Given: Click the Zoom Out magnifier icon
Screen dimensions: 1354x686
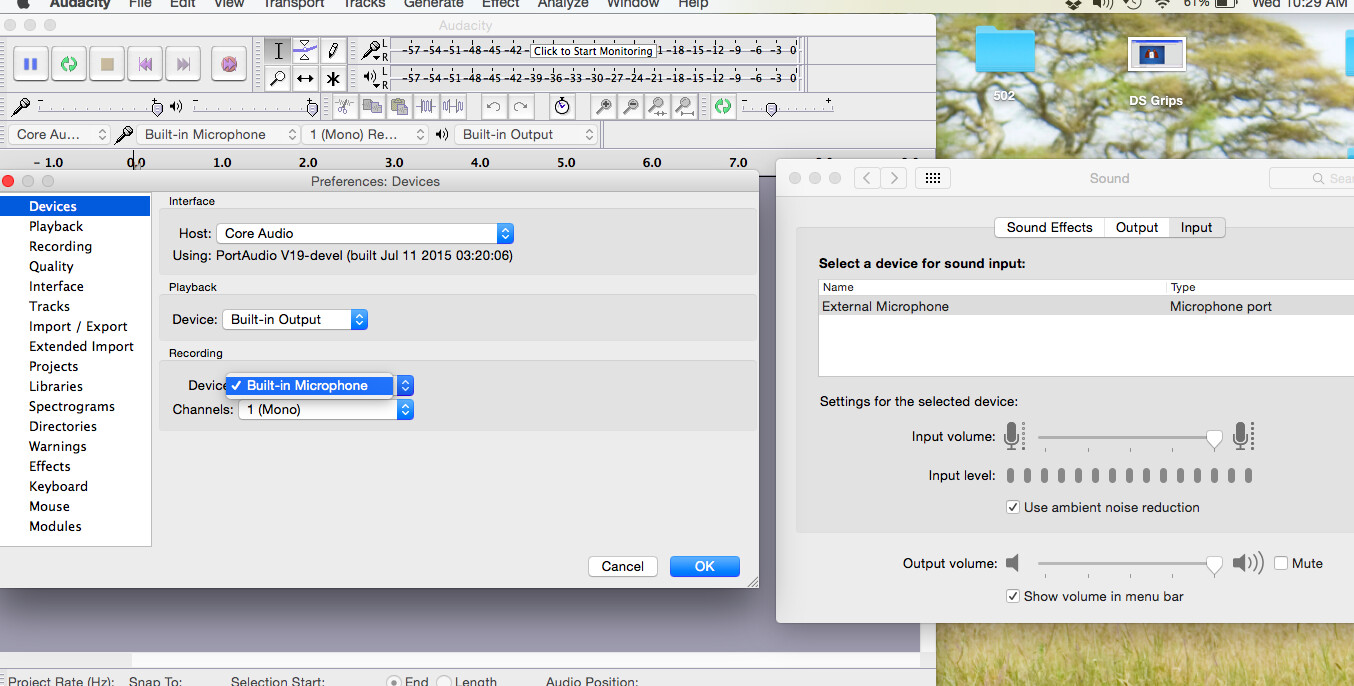Looking at the screenshot, I should 630,106.
